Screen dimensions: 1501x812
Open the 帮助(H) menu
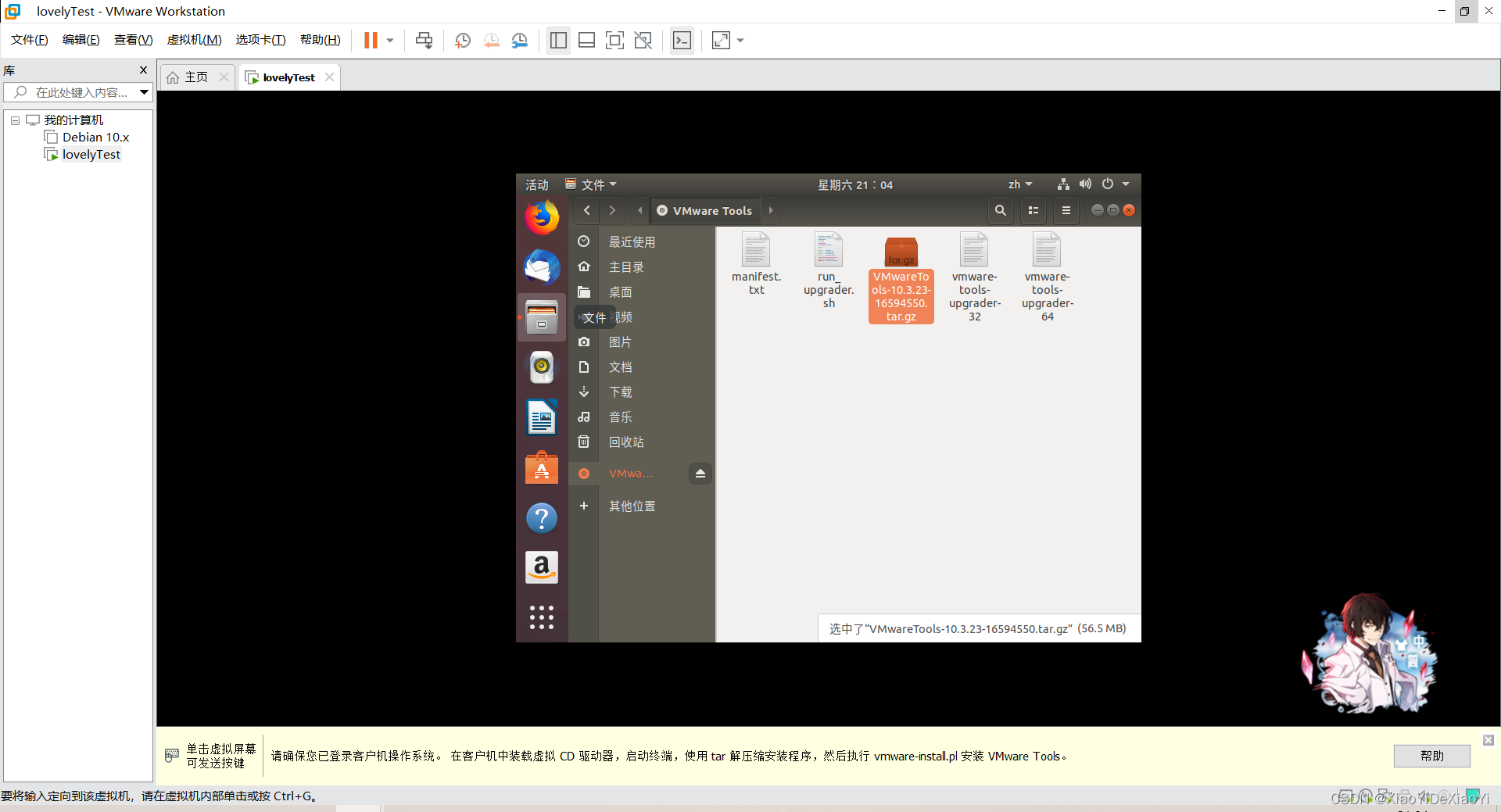coord(321,40)
